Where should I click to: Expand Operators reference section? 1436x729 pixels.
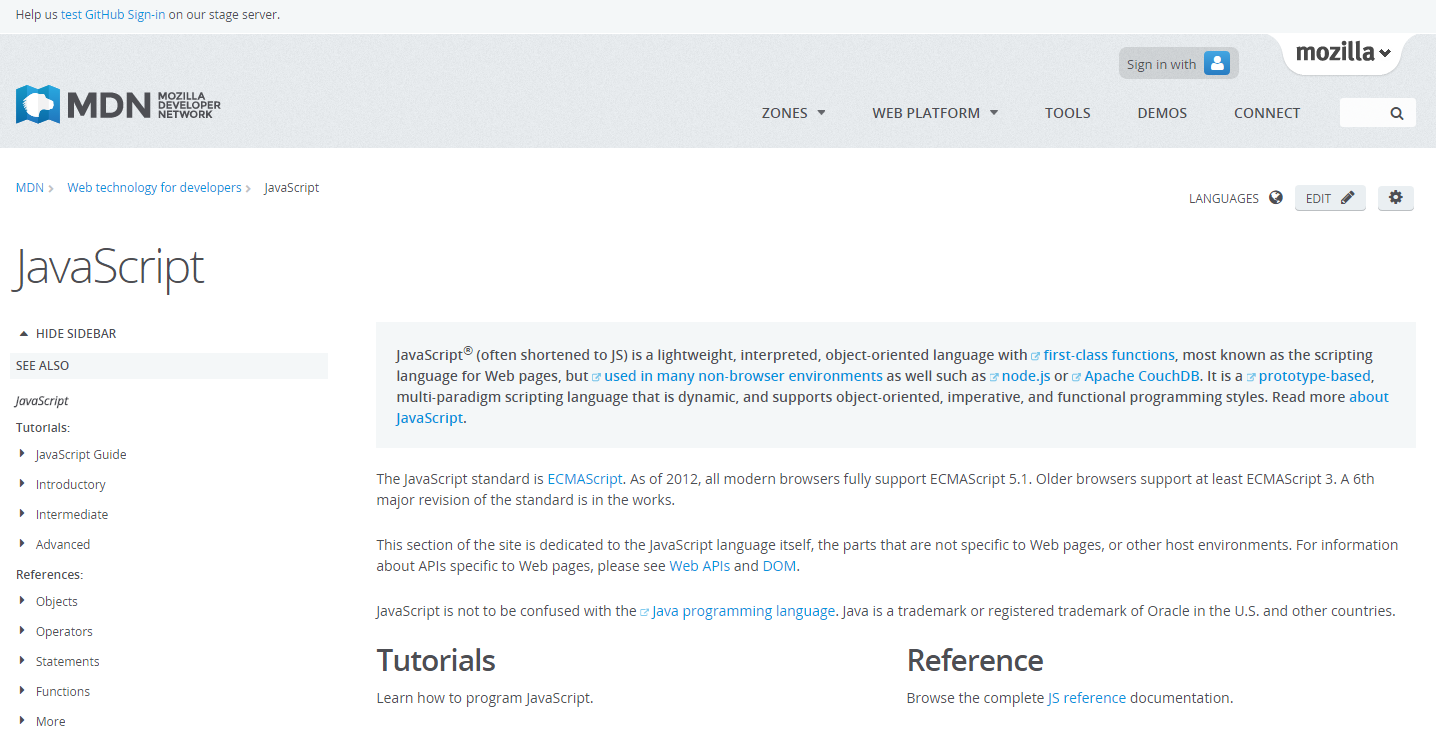(23, 631)
